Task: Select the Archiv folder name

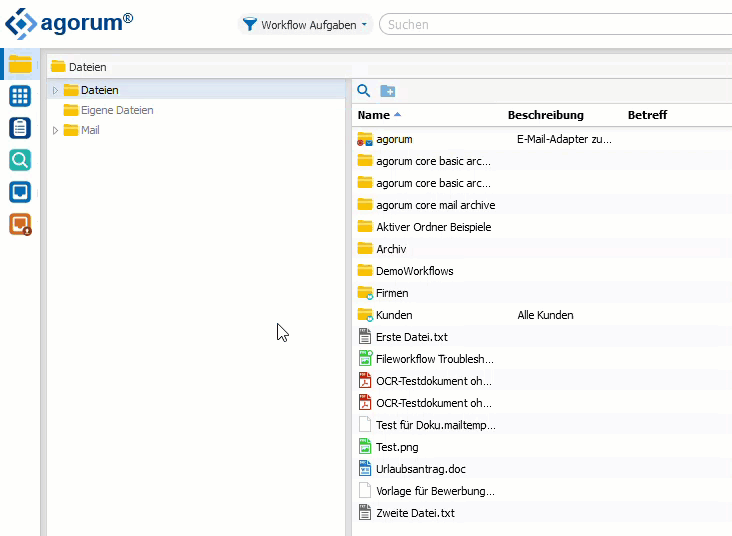Action: click(391, 249)
